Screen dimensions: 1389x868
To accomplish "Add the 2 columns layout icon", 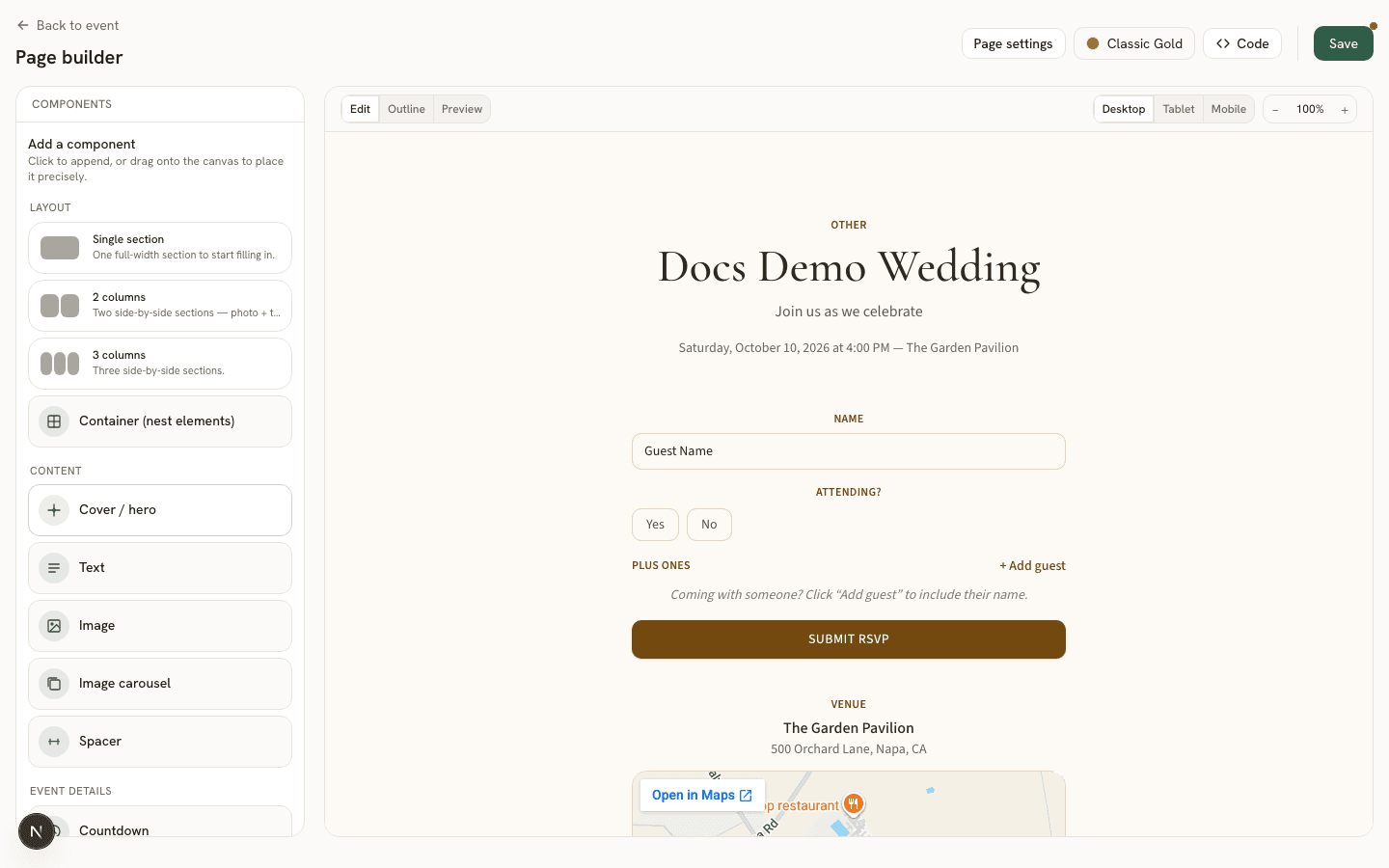I will (60, 306).
